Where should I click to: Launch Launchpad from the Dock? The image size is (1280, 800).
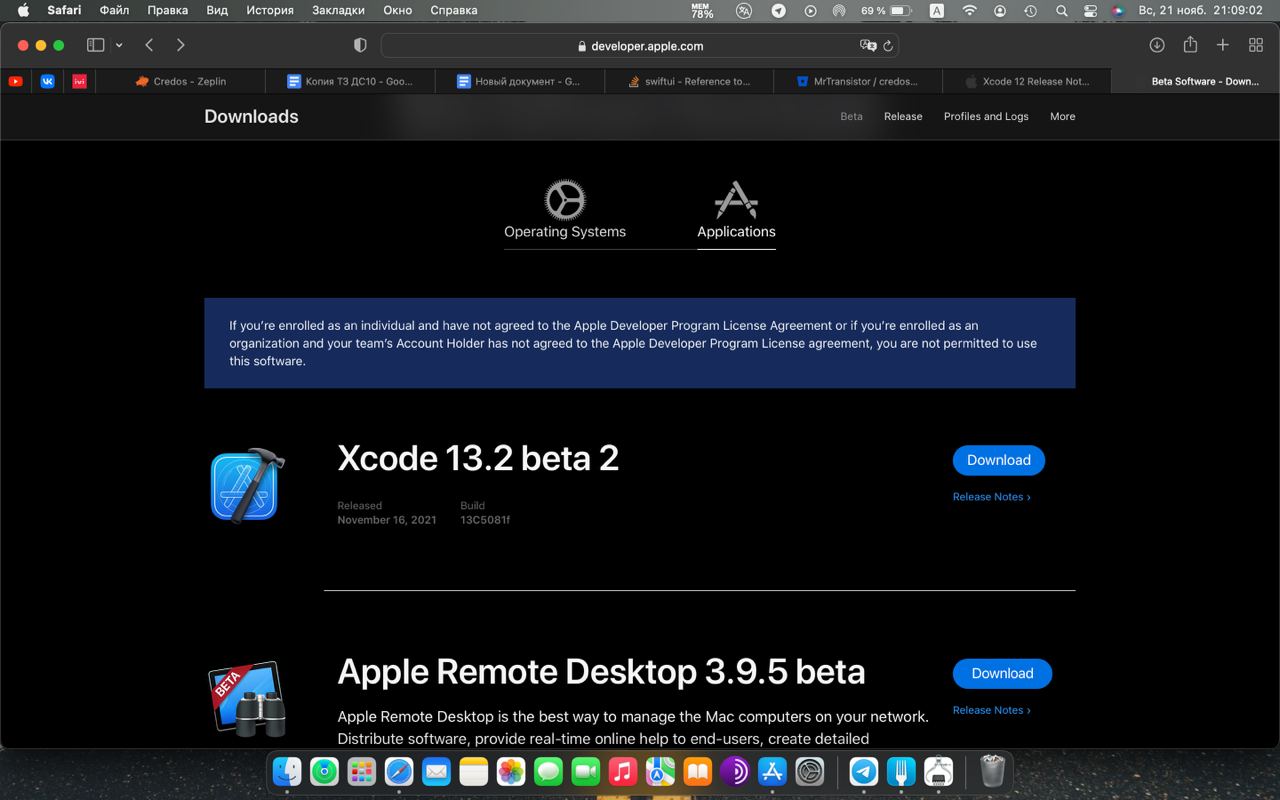[x=361, y=771]
